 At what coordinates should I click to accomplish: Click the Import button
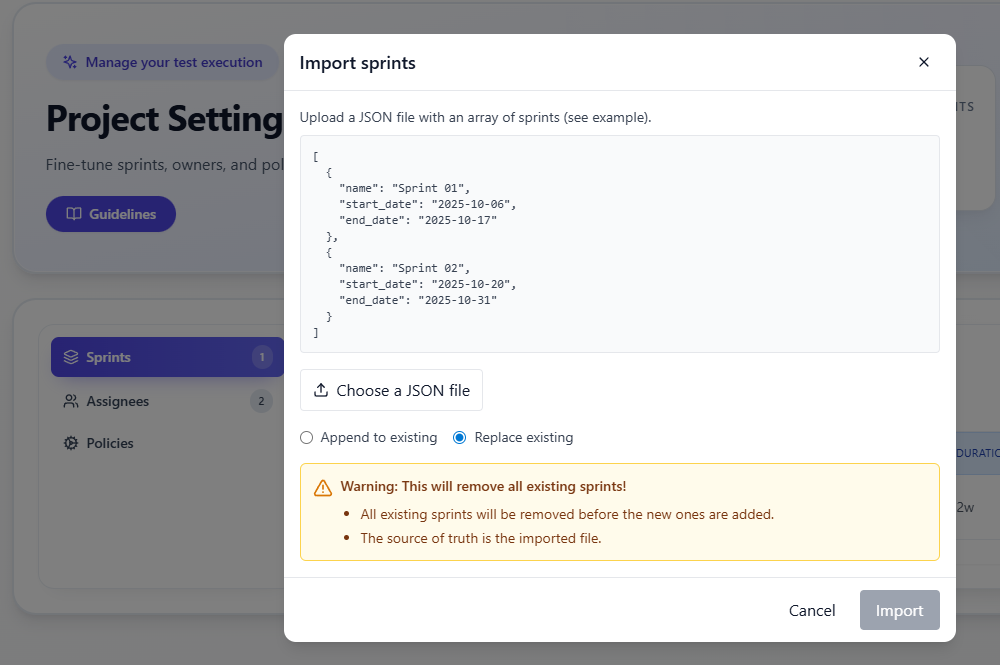coord(899,610)
